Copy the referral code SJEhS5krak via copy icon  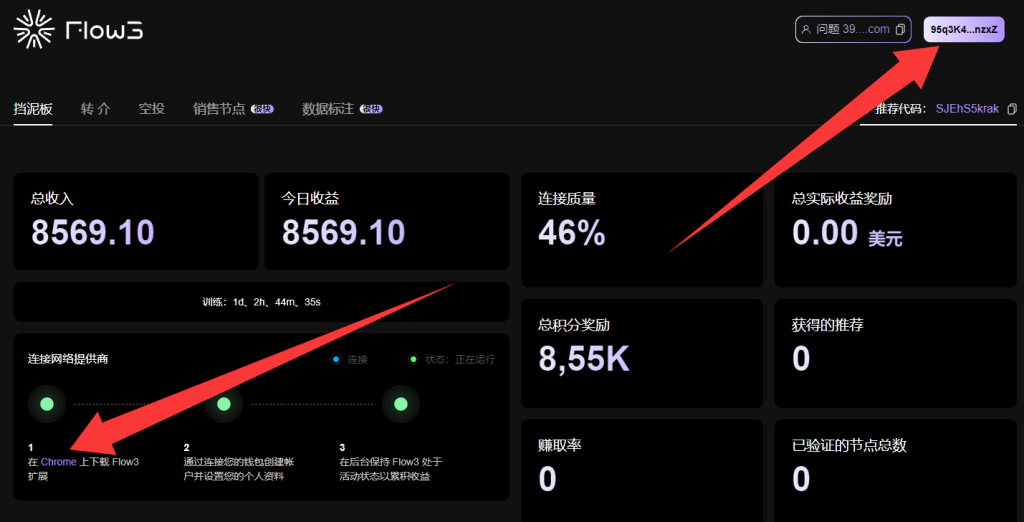pyautogui.click(x=1012, y=109)
